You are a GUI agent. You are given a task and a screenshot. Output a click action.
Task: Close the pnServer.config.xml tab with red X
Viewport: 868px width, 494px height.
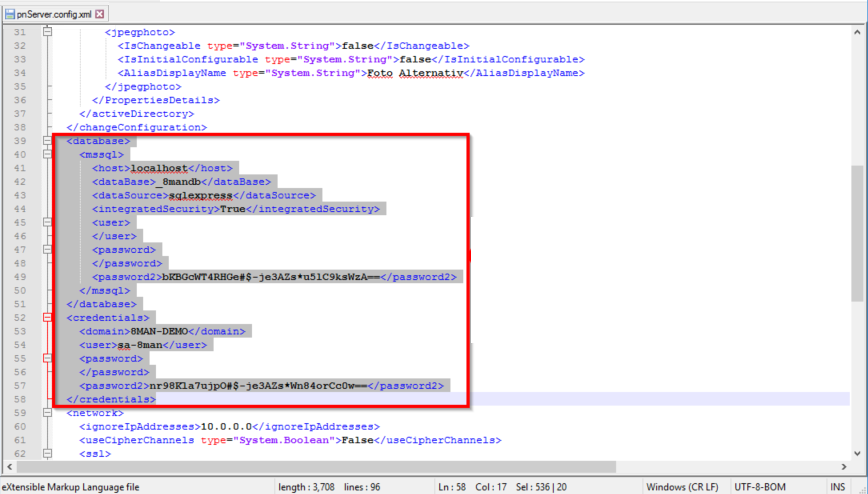coord(100,13)
